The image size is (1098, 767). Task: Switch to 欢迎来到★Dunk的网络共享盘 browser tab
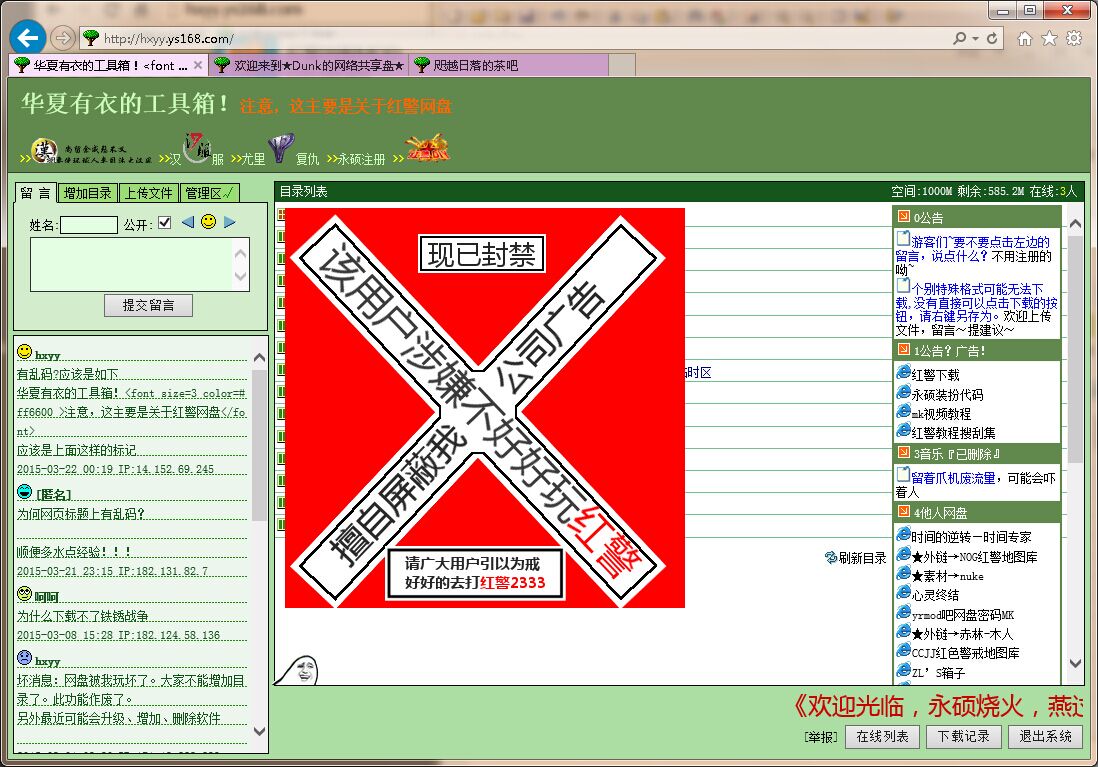pyautogui.click(x=310, y=66)
